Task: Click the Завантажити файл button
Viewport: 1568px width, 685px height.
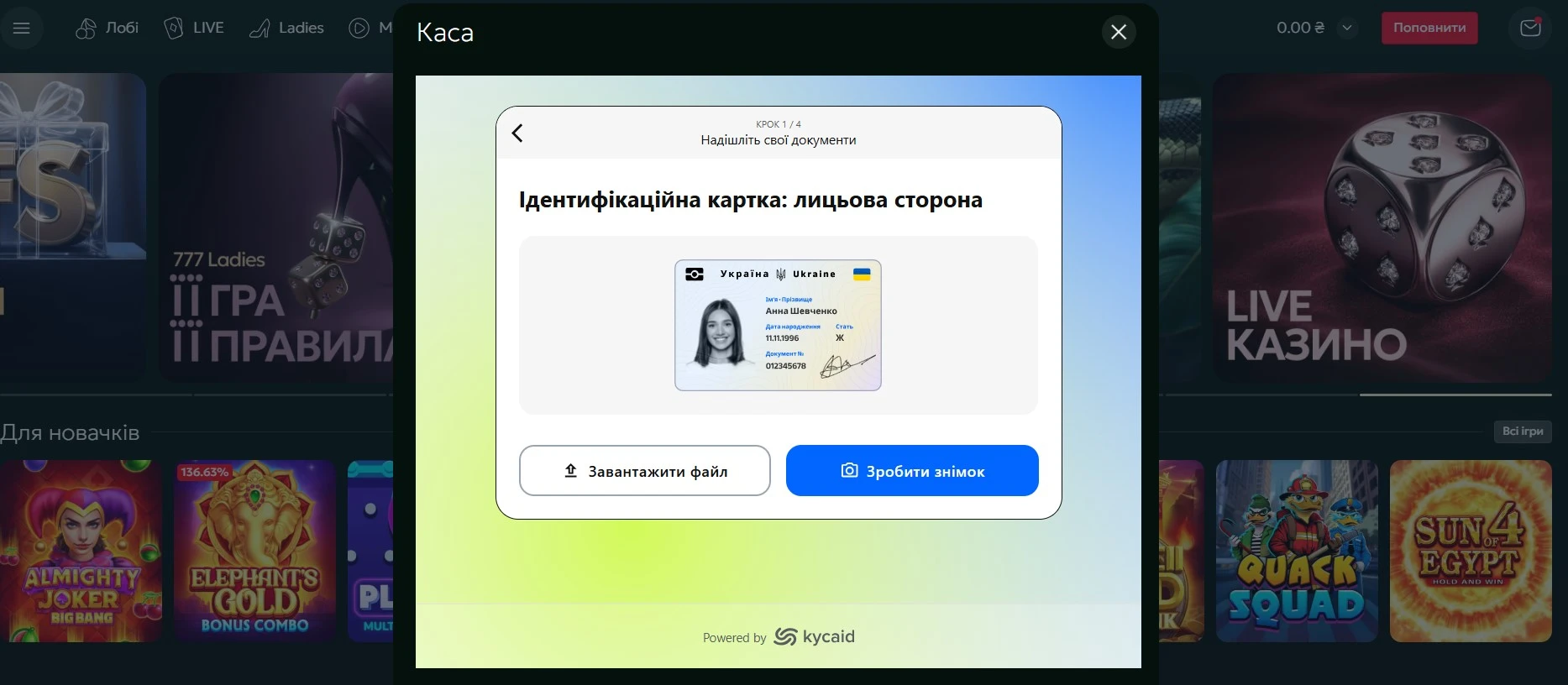Action: click(644, 471)
